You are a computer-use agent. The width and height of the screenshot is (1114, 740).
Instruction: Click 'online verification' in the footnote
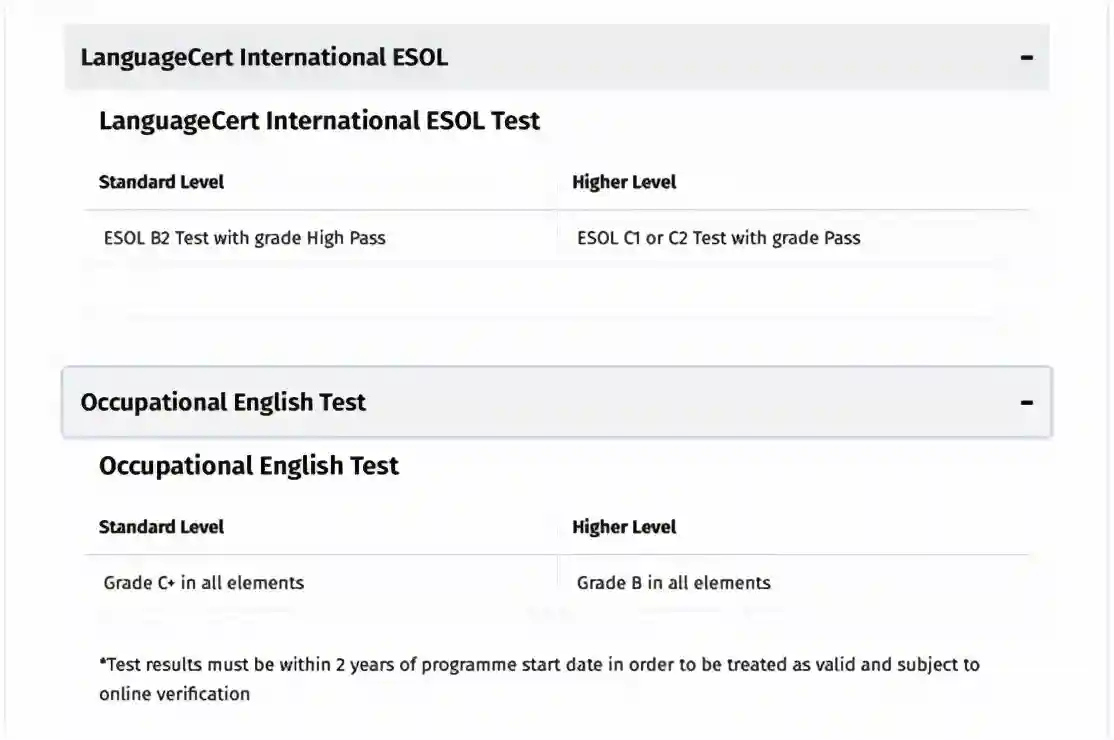(174, 694)
